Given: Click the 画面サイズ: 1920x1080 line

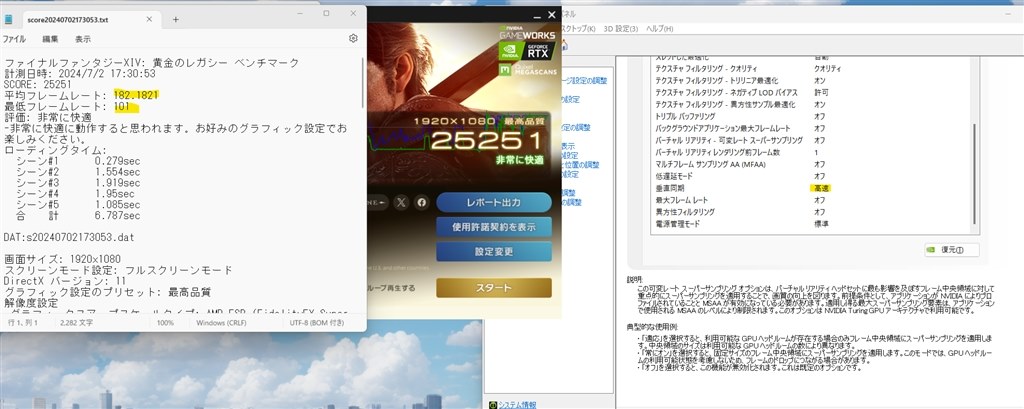Looking at the screenshot, I should [62, 259].
